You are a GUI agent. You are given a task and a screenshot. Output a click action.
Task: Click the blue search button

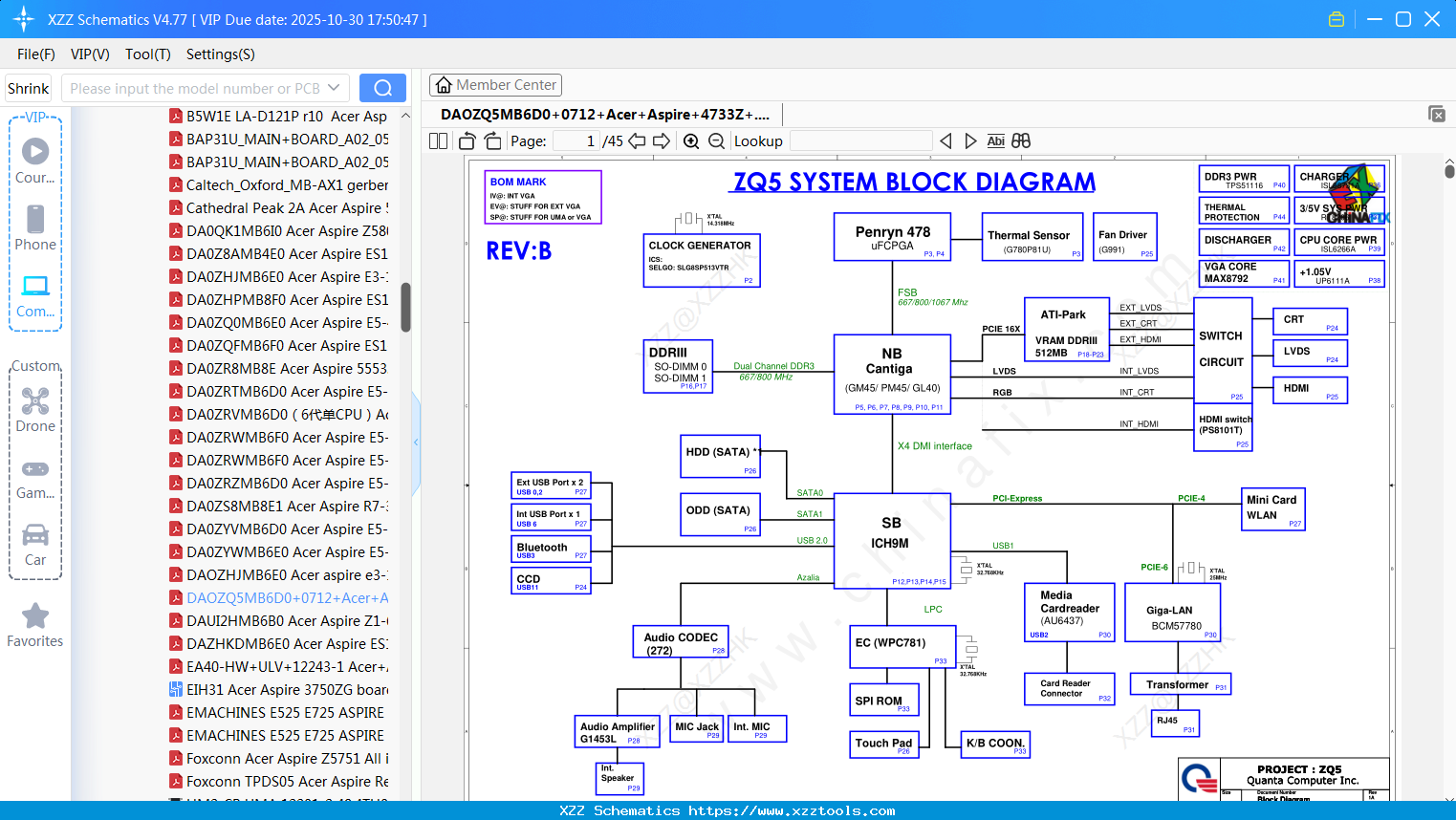pos(382,88)
